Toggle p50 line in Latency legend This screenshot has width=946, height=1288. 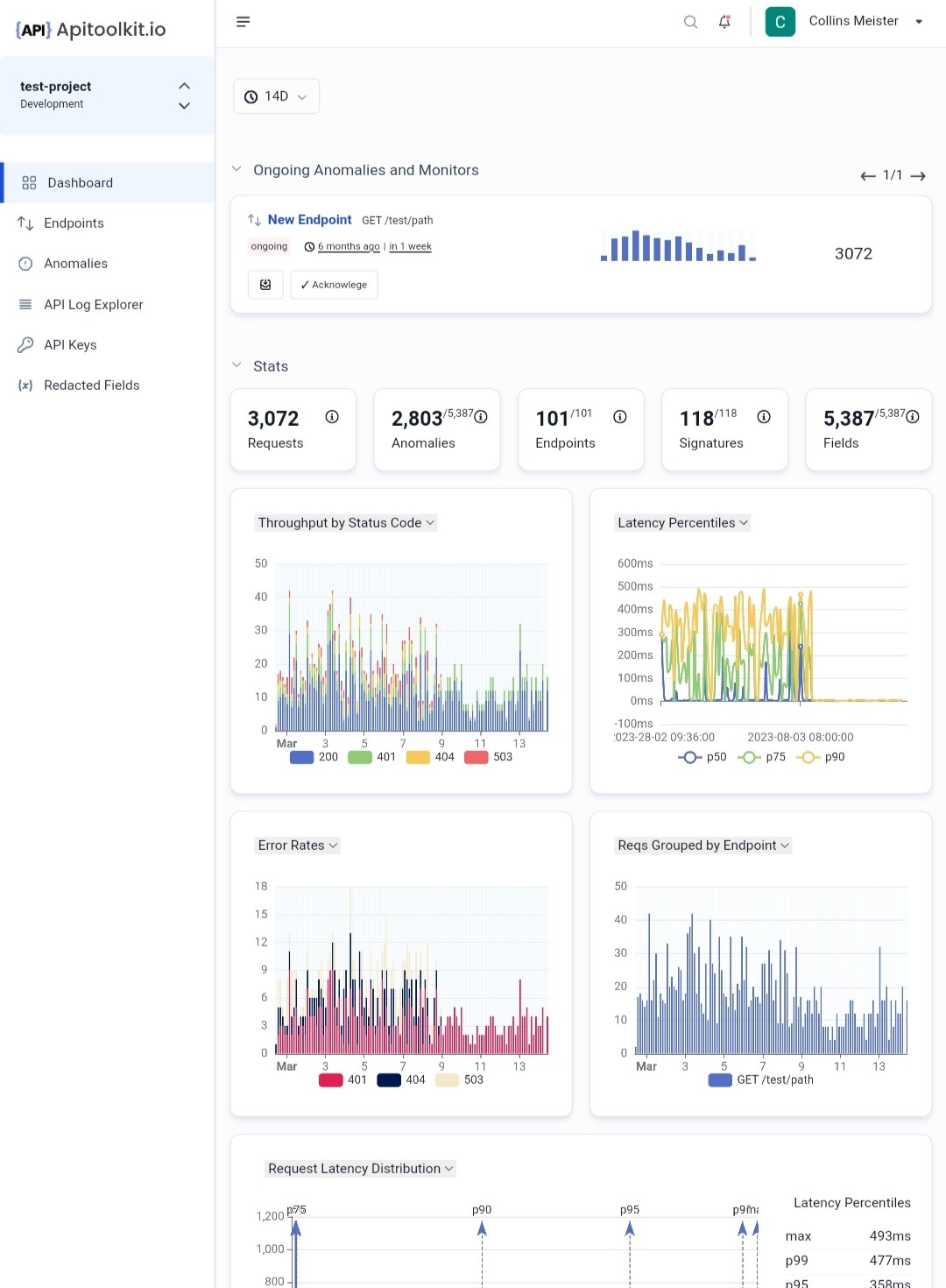[702, 757]
